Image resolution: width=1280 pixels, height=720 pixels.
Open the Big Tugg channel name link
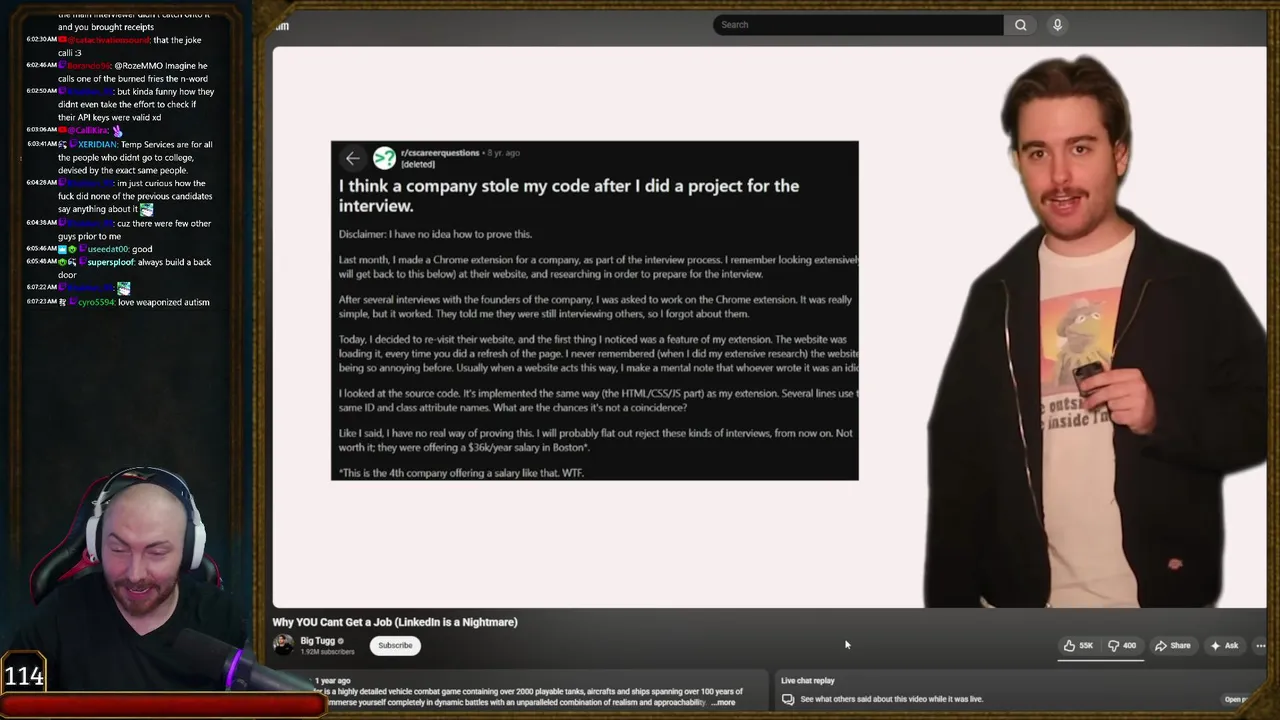tap(318, 641)
